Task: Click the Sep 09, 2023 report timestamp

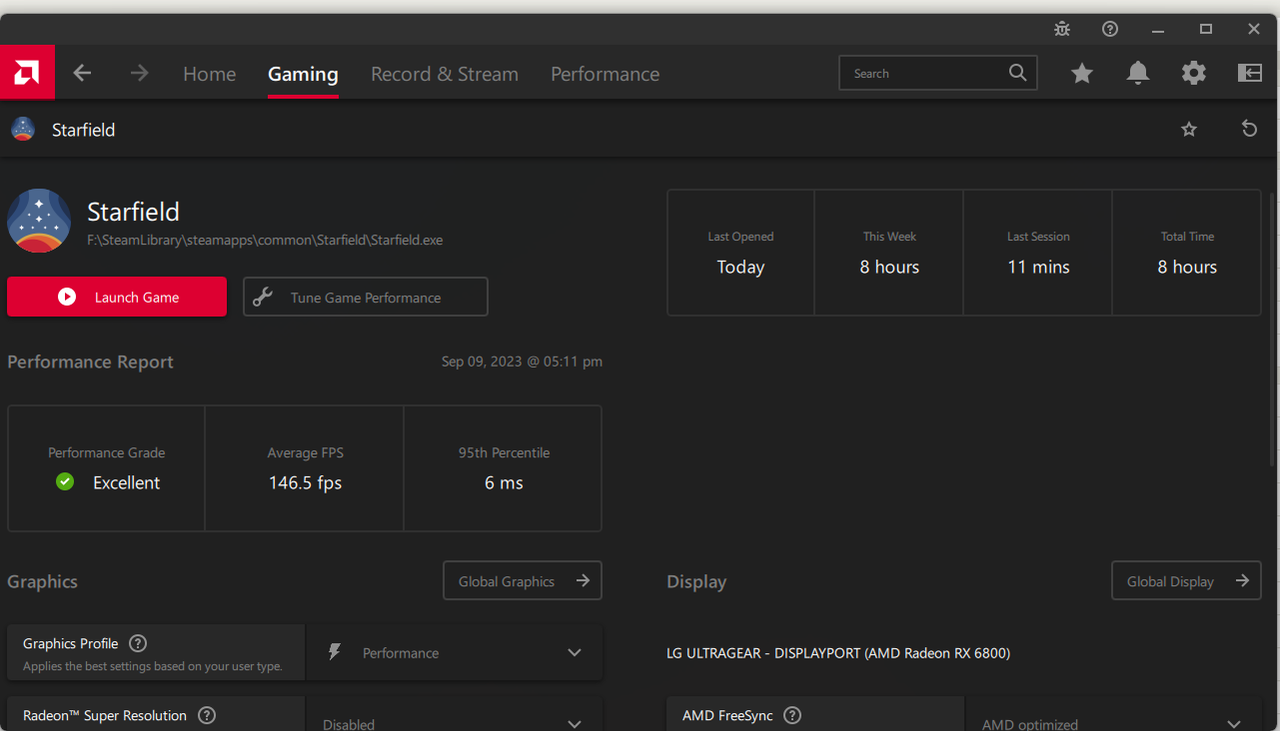Action: (522, 361)
